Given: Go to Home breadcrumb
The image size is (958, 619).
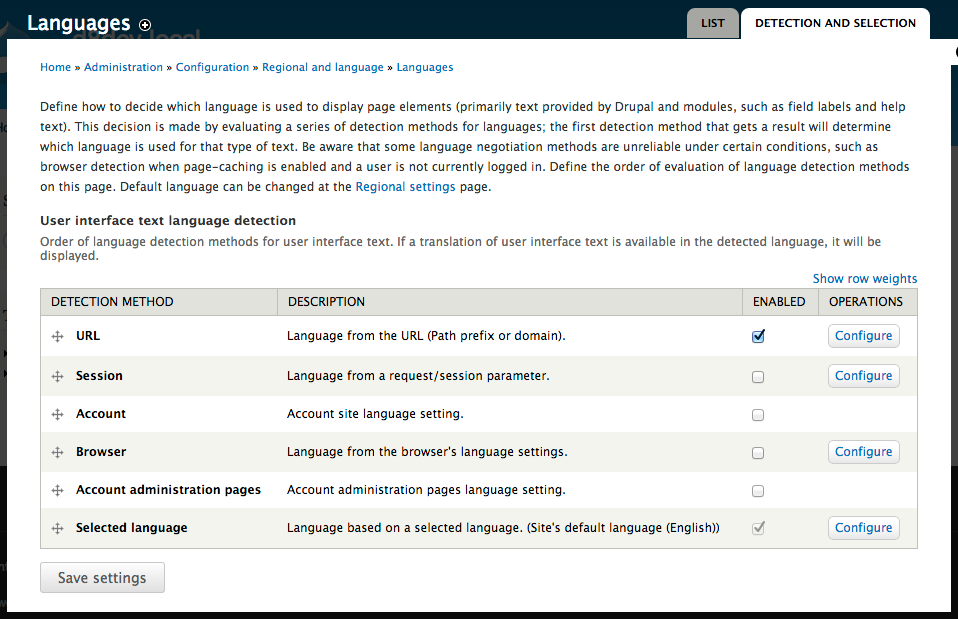Looking at the screenshot, I should (56, 67).
